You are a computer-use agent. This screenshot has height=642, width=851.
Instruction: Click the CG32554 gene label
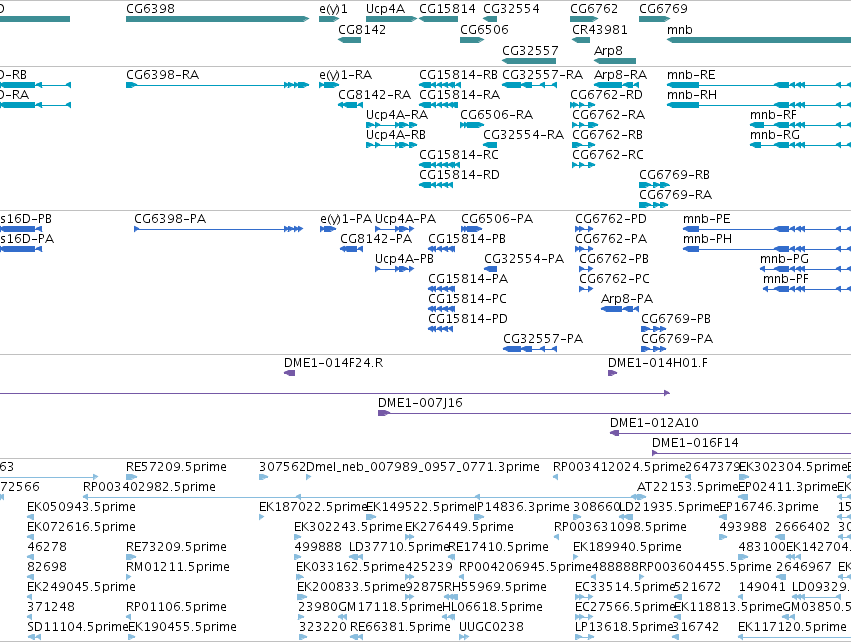[x=511, y=9]
